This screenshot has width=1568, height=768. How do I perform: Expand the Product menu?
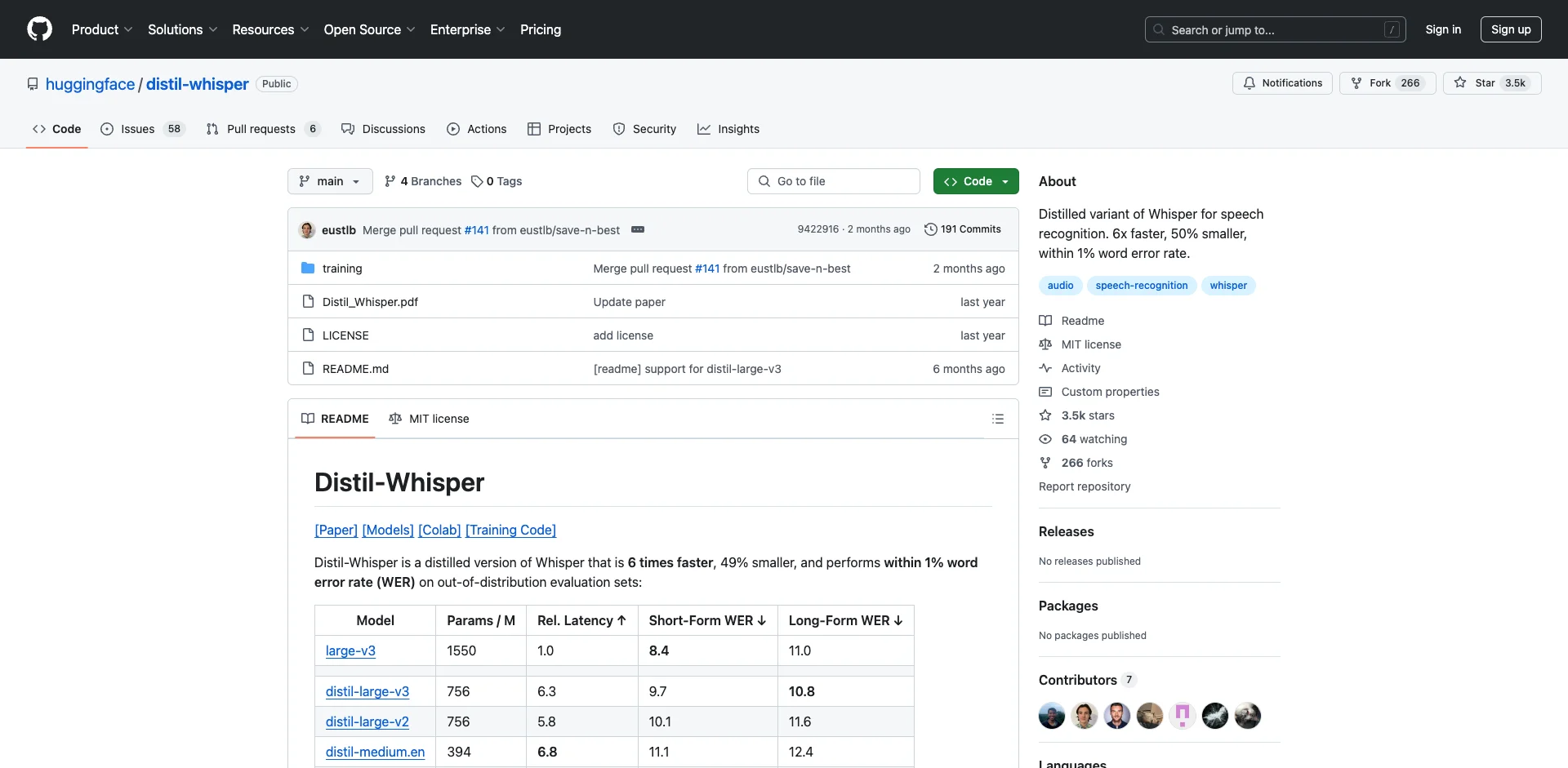[102, 29]
